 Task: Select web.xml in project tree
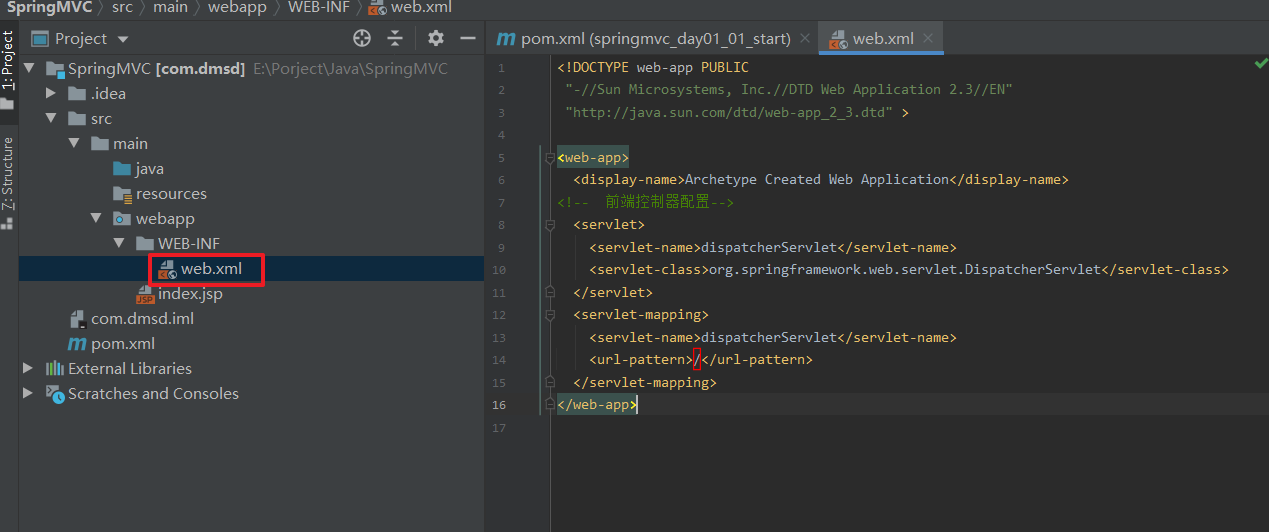pyautogui.click(x=211, y=269)
